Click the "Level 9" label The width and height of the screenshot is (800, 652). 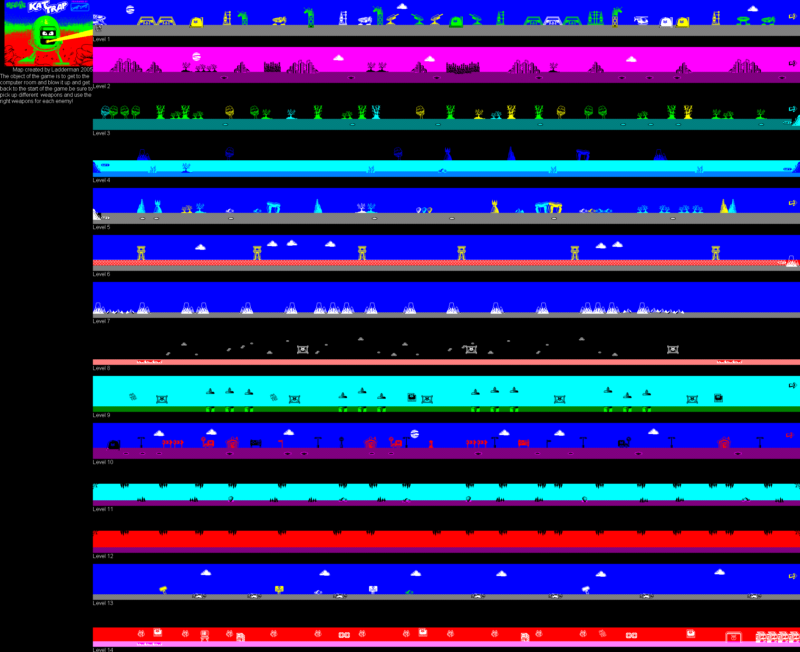pos(102,415)
